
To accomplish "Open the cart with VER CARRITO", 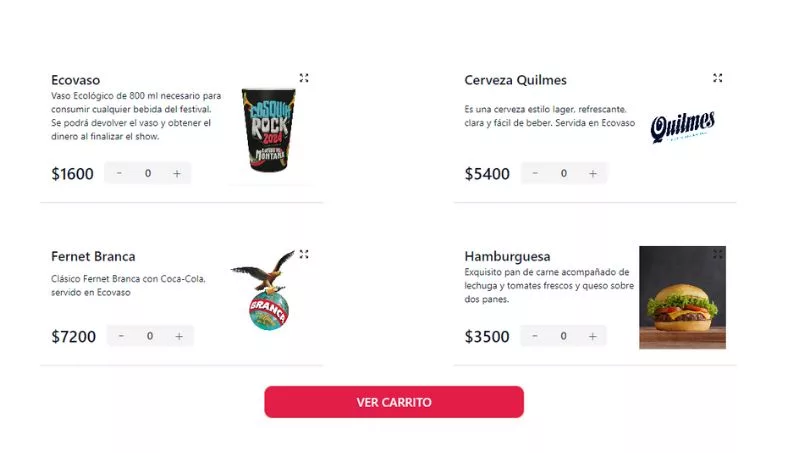I will (394, 402).
